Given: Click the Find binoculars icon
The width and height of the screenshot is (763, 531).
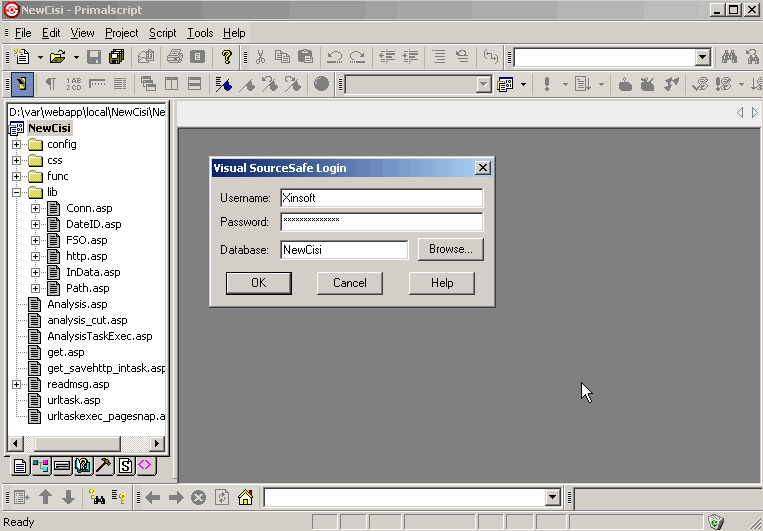Looking at the screenshot, I should 729,57.
